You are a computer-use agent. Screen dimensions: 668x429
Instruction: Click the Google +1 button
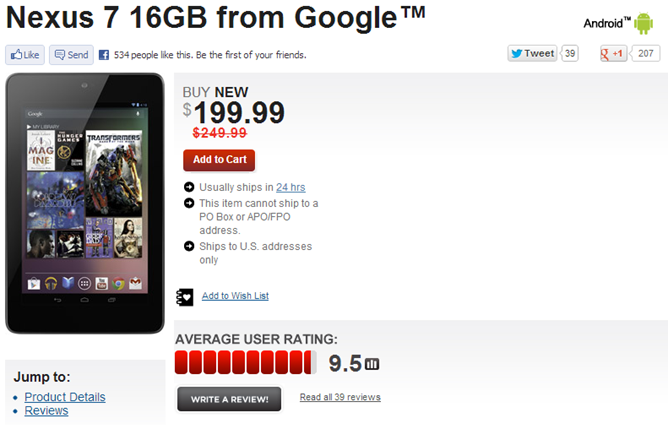[612, 54]
